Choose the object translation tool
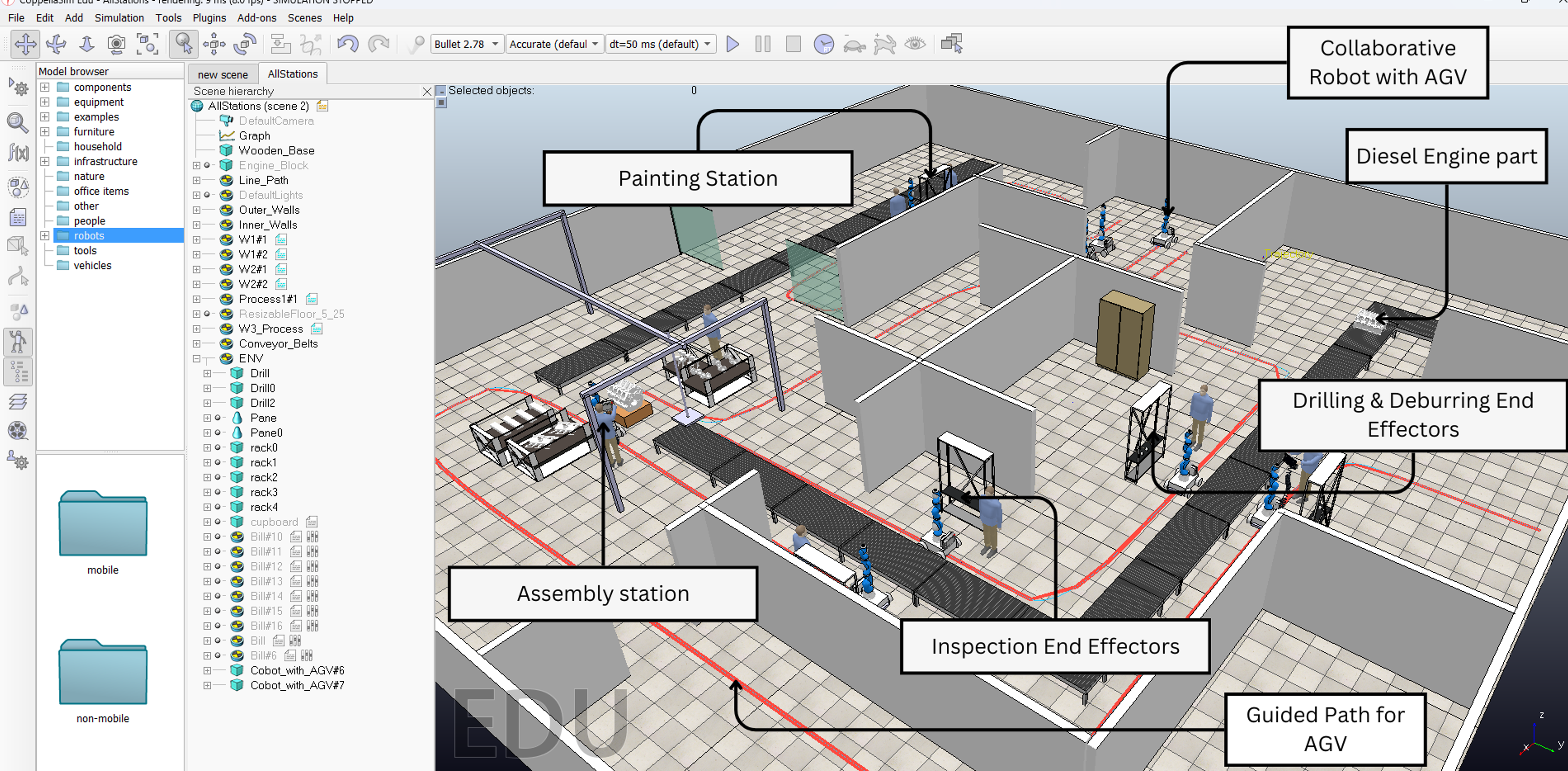Image resolution: width=1568 pixels, height=771 pixels. tap(214, 44)
